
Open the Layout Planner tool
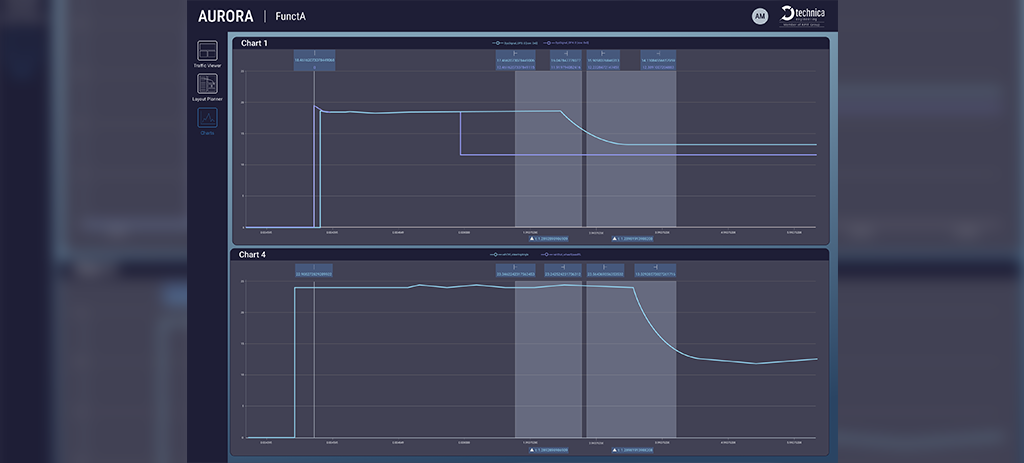207,87
